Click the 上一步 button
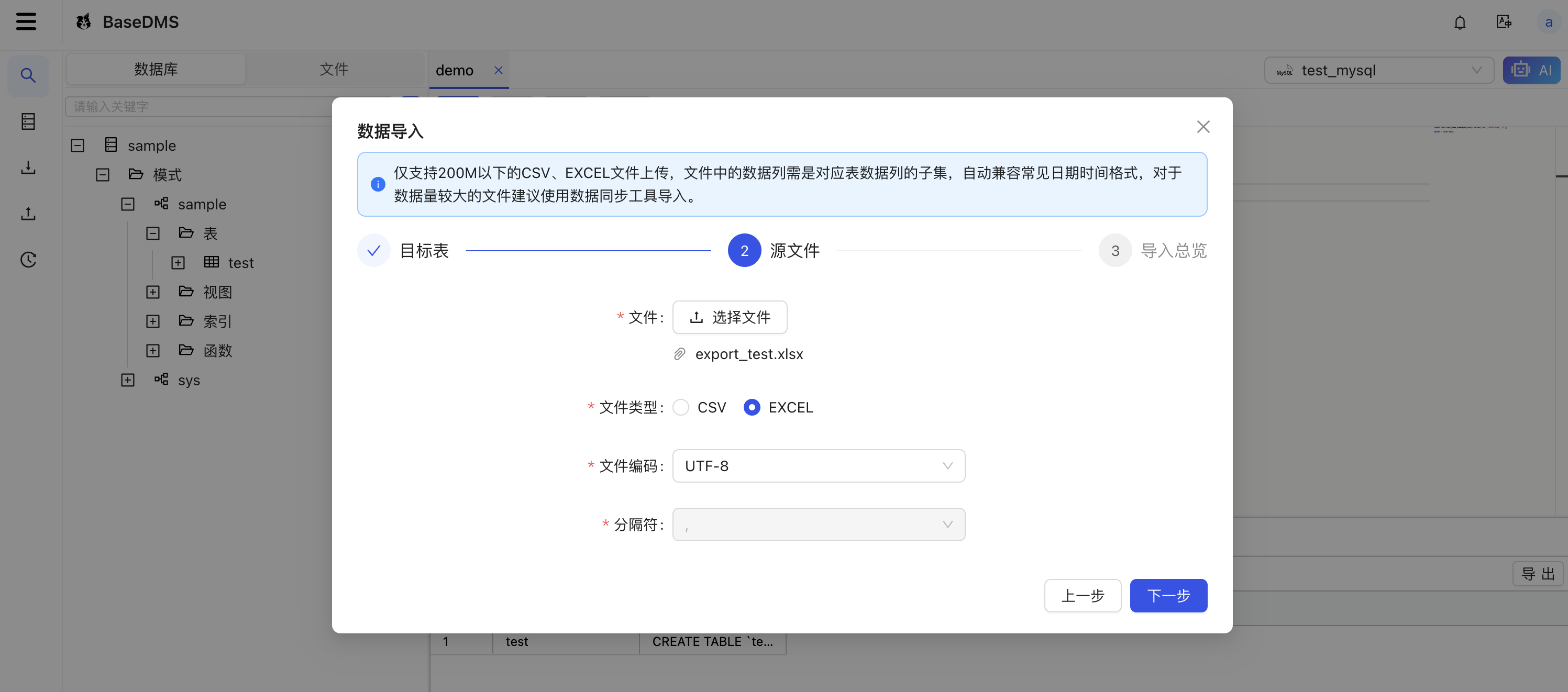The height and width of the screenshot is (692, 1568). [1083, 595]
